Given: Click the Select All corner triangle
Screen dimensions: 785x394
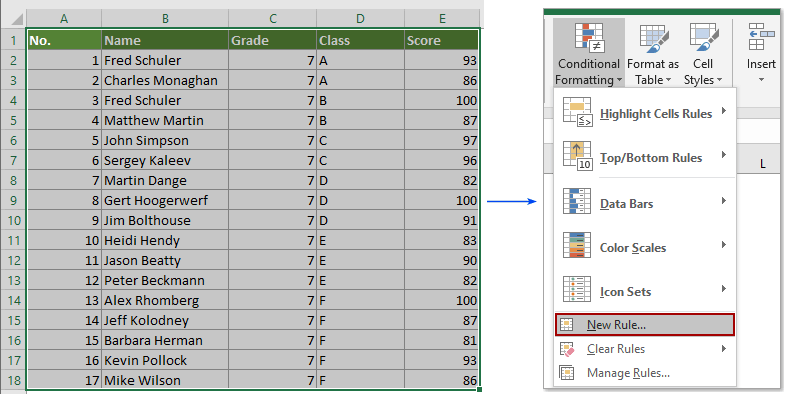Looking at the screenshot, I should pyautogui.click(x=16, y=19).
